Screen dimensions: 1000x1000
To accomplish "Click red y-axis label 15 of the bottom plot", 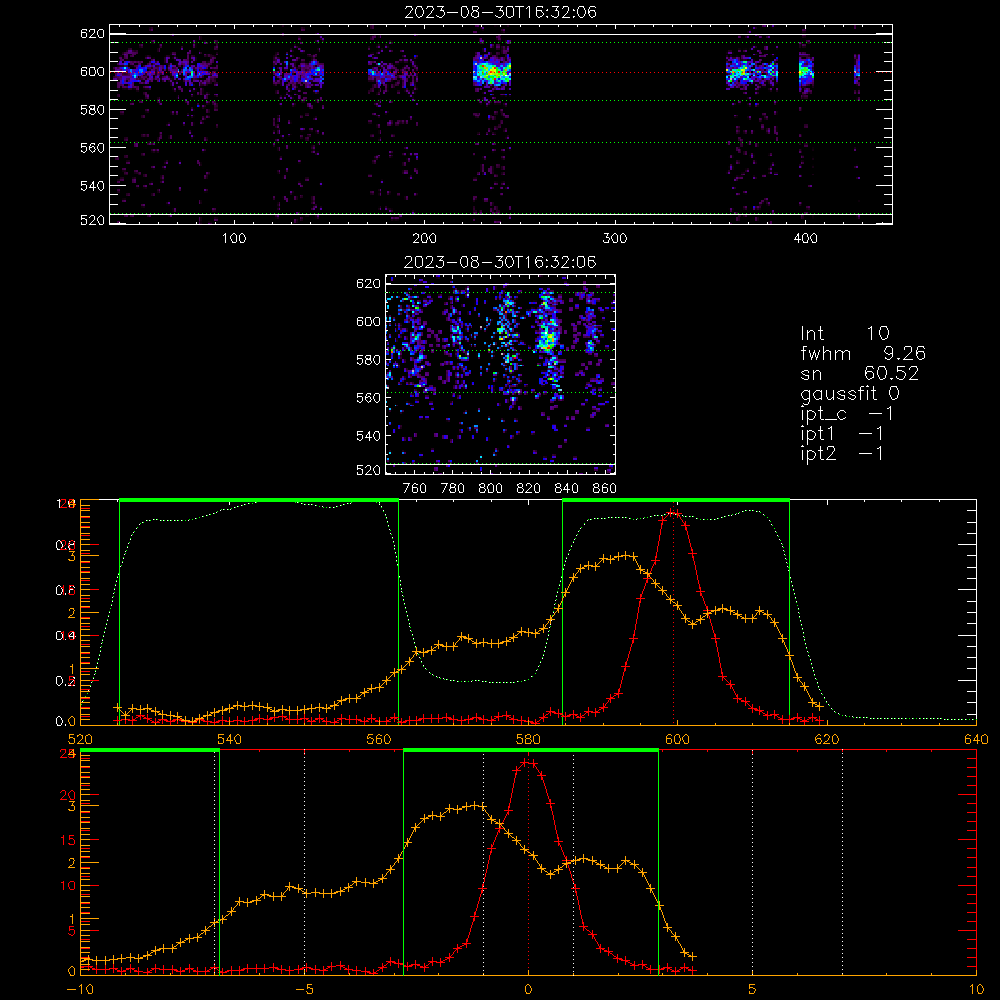I will click(68, 841).
